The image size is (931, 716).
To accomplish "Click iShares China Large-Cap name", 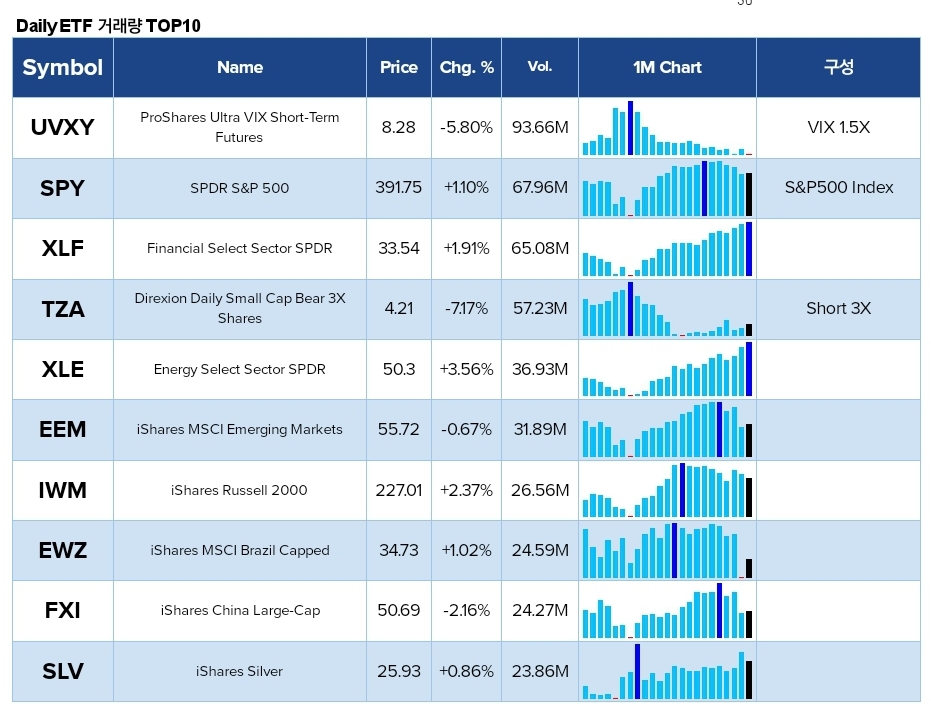I will (x=240, y=610).
